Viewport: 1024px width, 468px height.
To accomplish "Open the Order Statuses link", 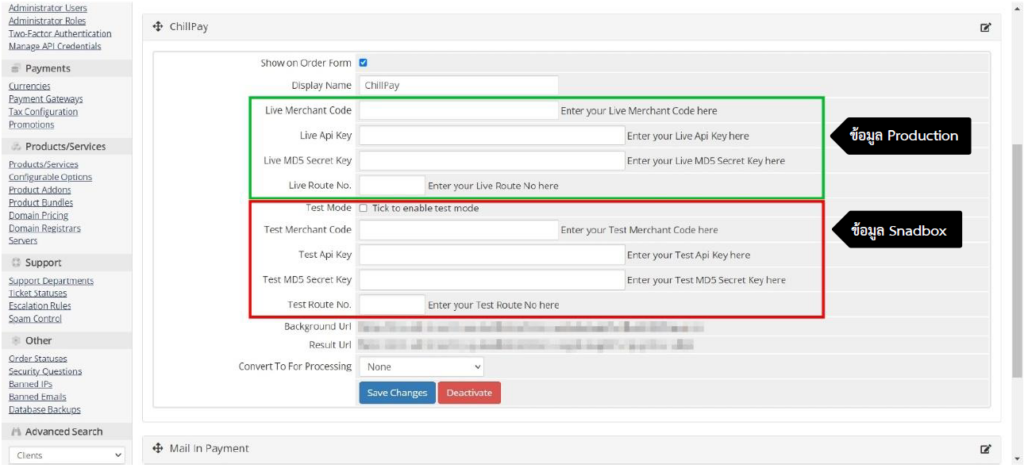I will point(38,358).
